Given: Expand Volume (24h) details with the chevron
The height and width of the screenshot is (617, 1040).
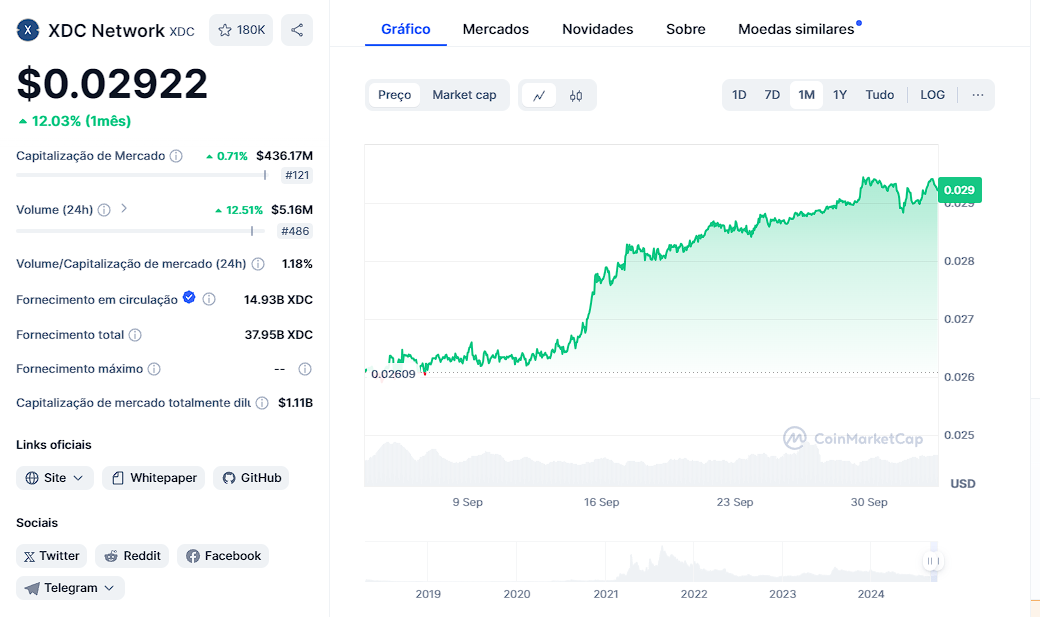Looking at the screenshot, I should (x=124, y=209).
